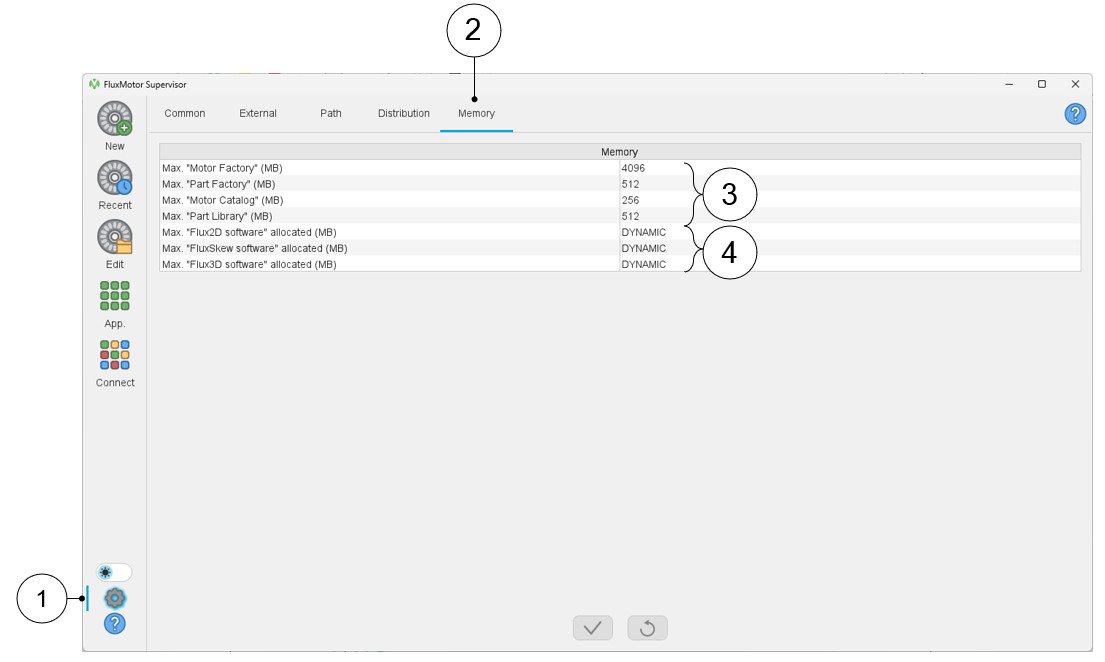Image resolution: width=1105 pixels, height=662 pixels.
Task: Create a new motor with New icon
Action: (115, 119)
